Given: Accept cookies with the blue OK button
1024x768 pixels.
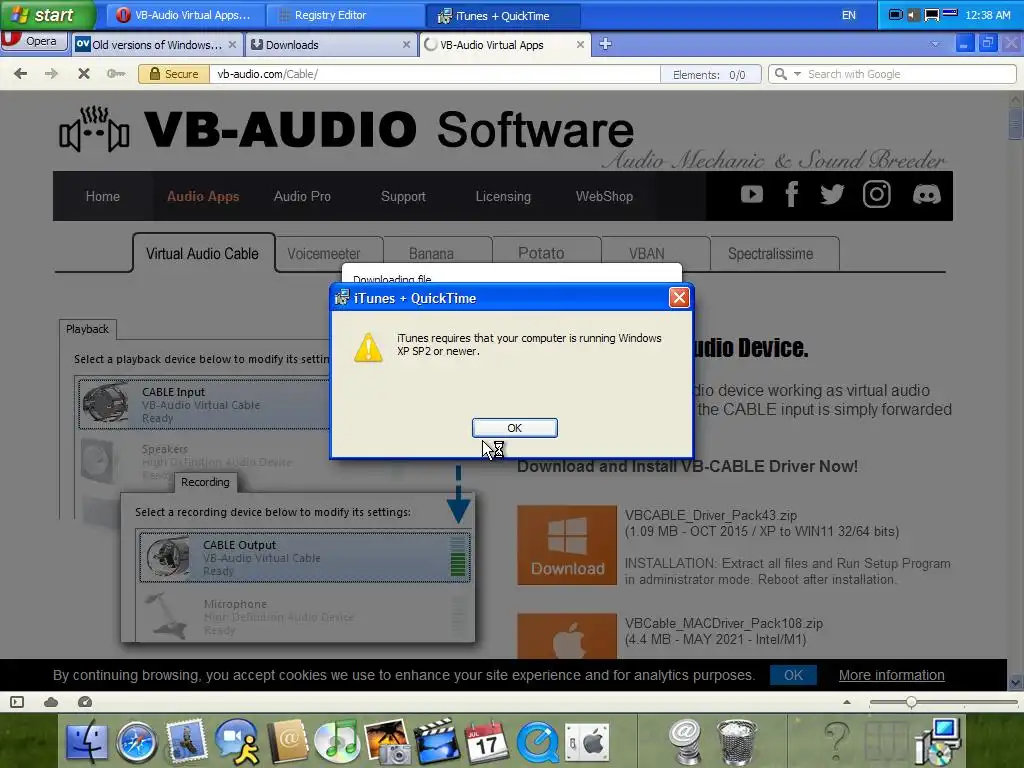Looking at the screenshot, I should [x=793, y=675].
